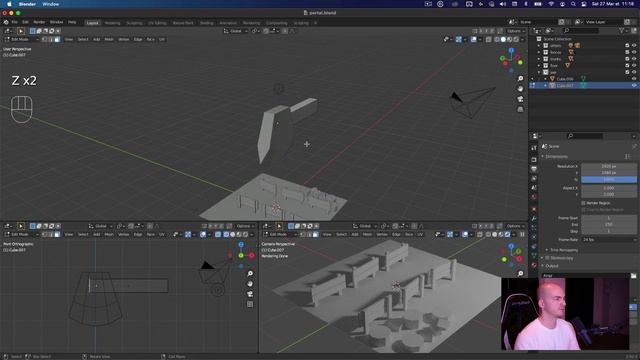Toggle the Stereoscopy checkbox
Viewport: 640px width, 360px height.
(x=547, y=258)
